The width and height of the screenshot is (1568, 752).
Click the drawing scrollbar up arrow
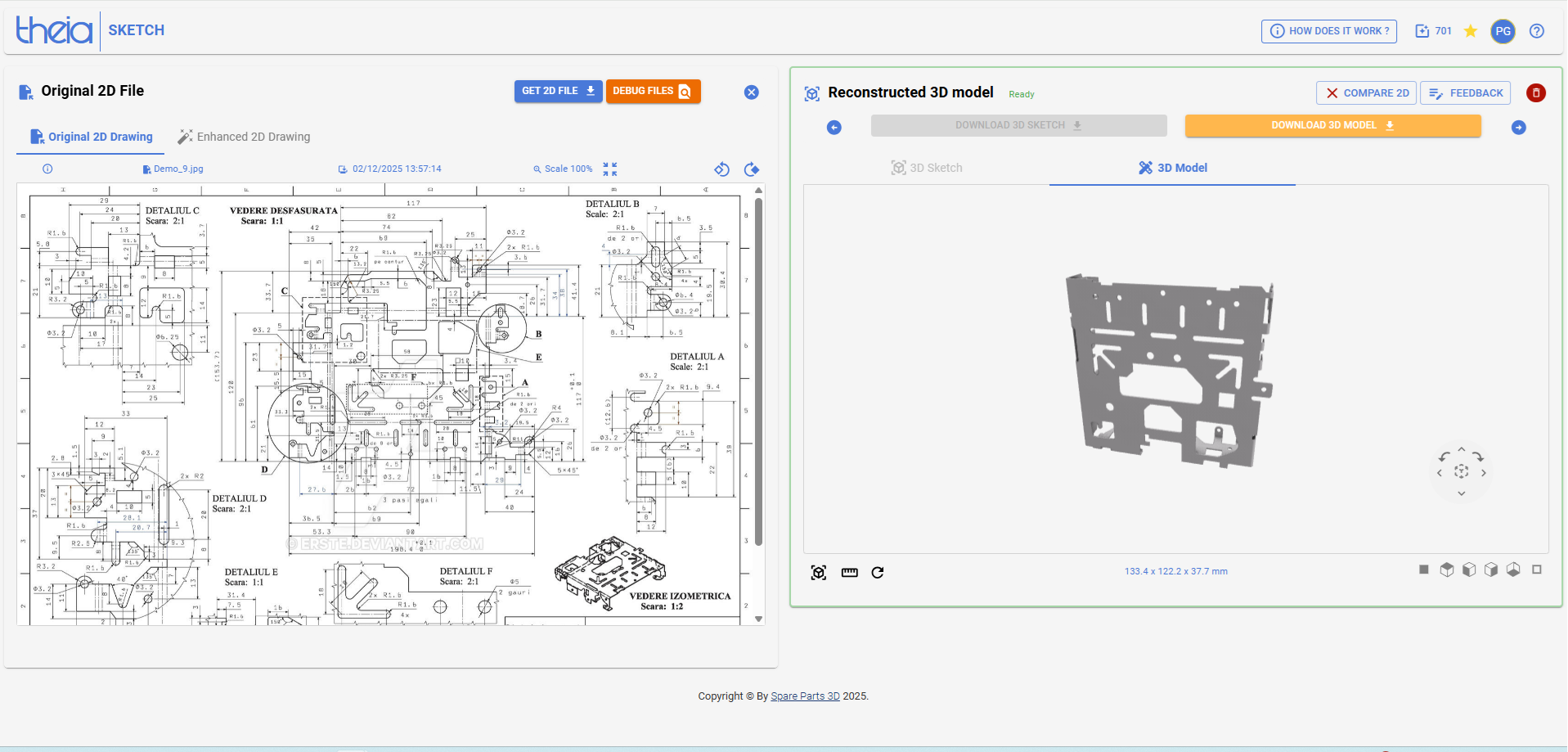tap(758, 190)
